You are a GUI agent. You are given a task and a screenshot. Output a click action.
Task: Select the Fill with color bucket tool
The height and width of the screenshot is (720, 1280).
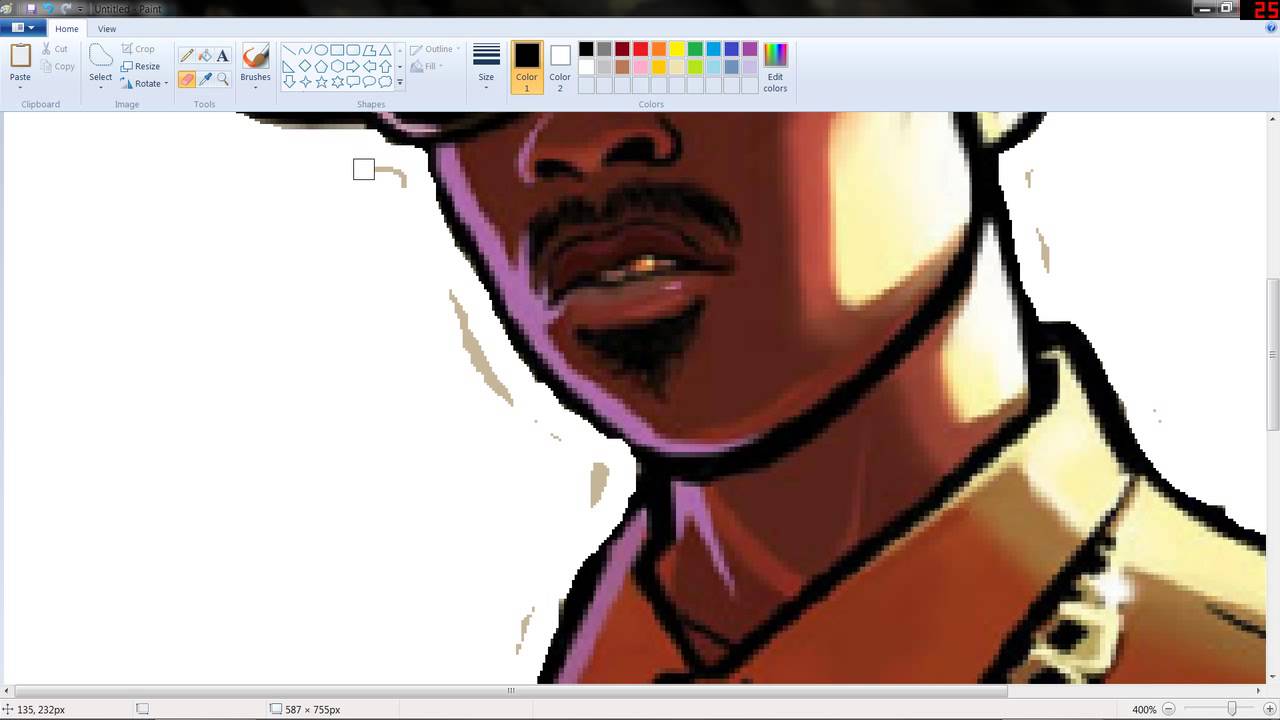pyautogui.click(x=205, y=56)
